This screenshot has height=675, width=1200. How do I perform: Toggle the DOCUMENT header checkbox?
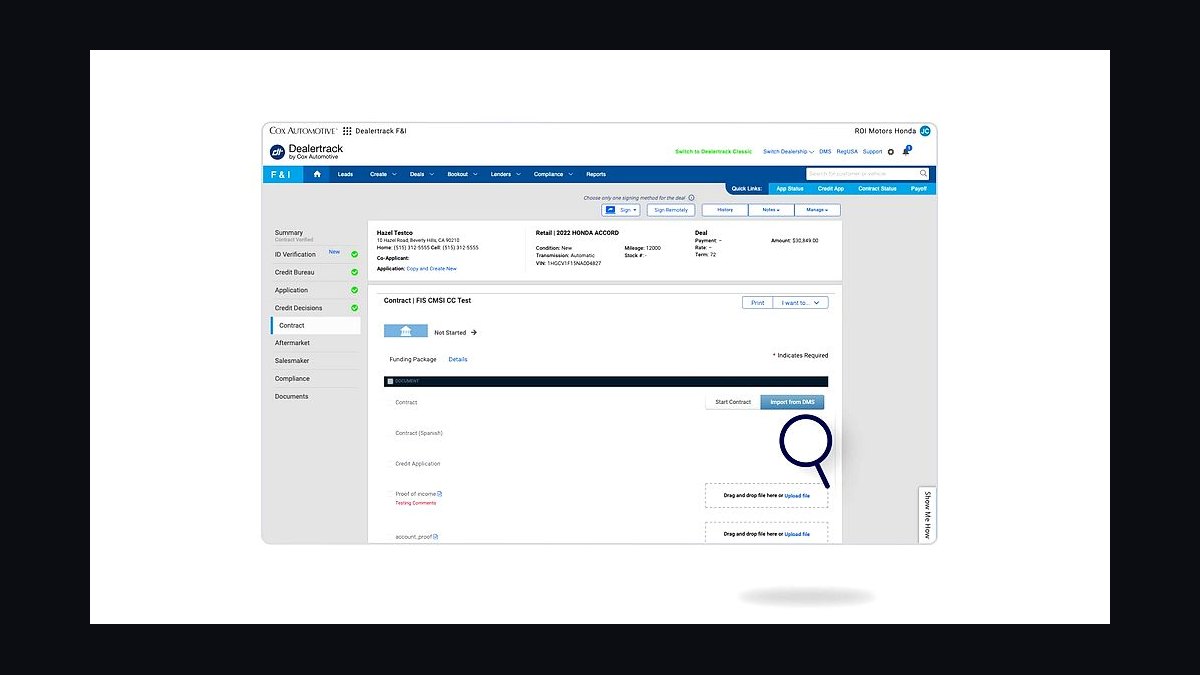coord(390,381)
